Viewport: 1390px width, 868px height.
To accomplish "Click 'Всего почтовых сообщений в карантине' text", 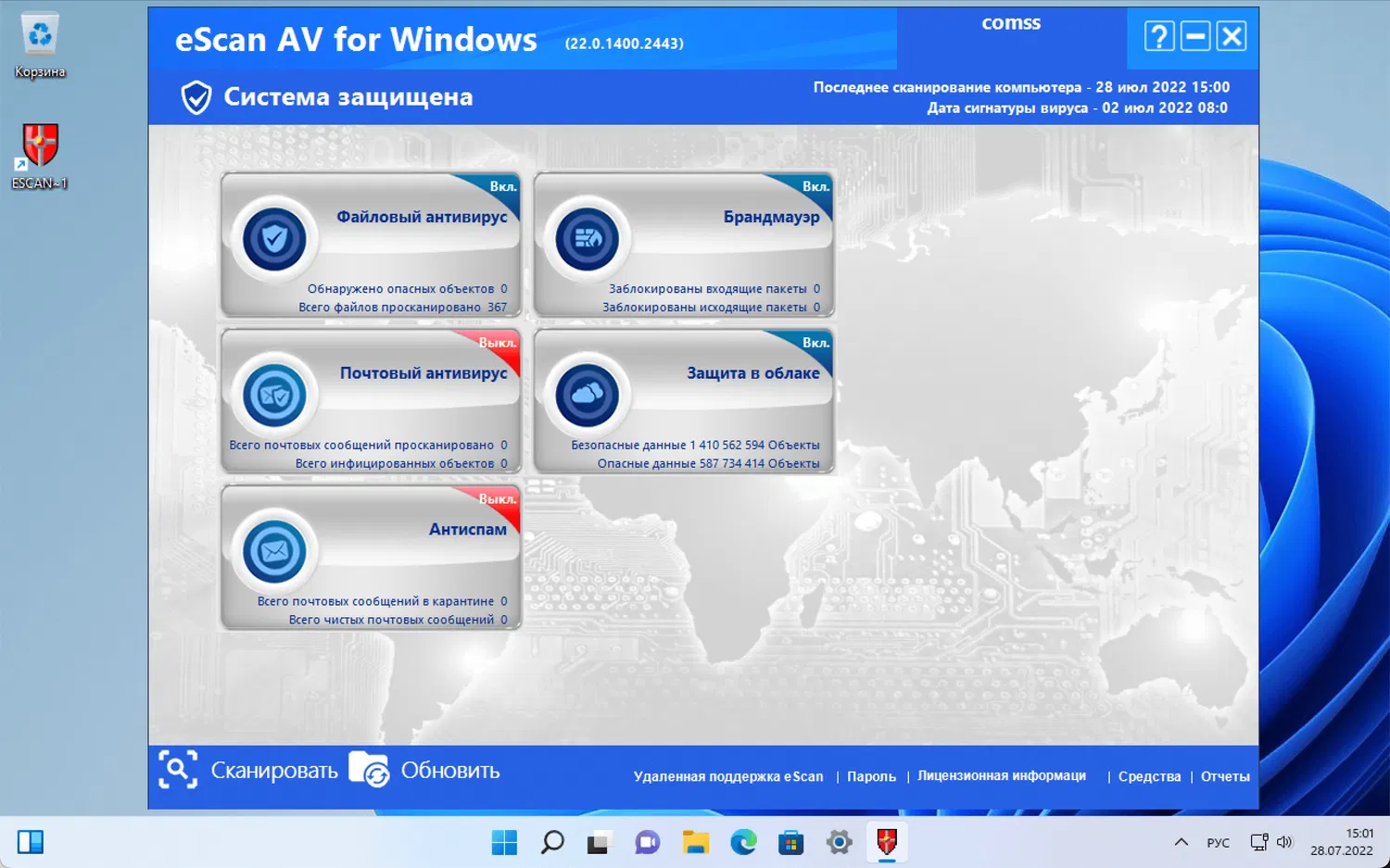I will 375,602.
